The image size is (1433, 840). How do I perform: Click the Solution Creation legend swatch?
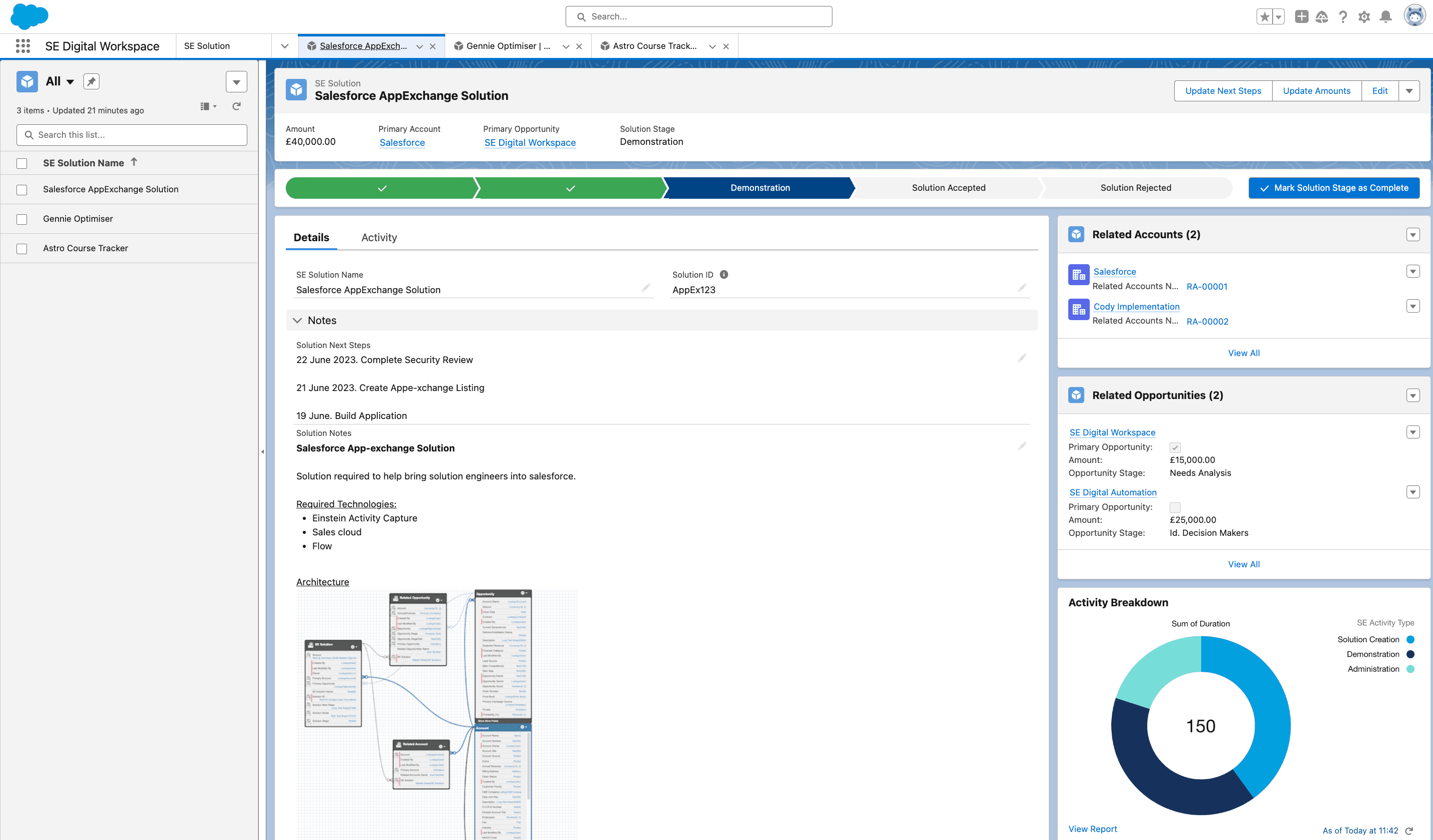coord(1410,640)
